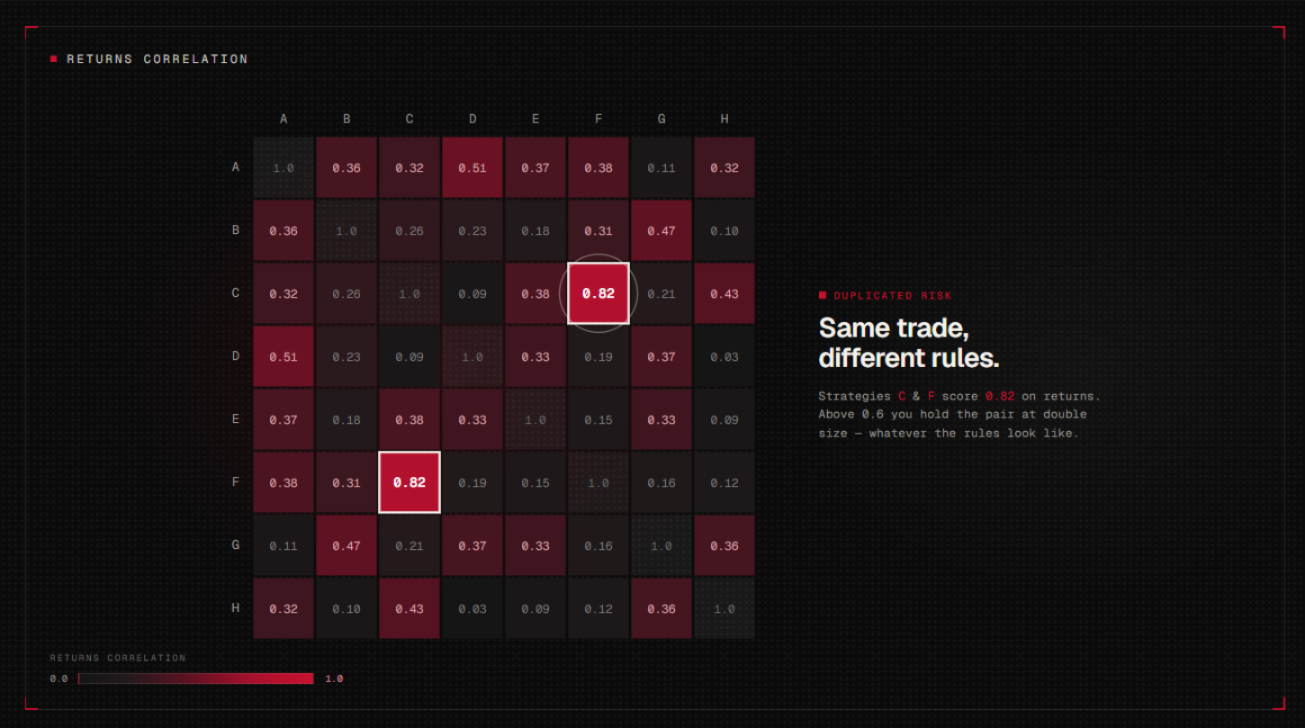Click the 0.37 cell in row D, column G
This screenshot has width=1305, height=728.
click(661, 356)
